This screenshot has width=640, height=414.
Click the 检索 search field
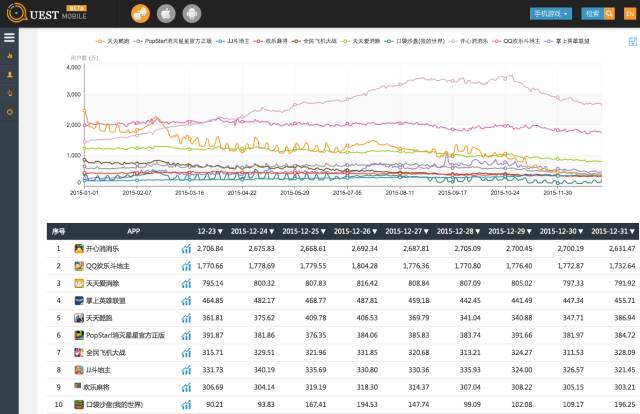click(592, 13)
